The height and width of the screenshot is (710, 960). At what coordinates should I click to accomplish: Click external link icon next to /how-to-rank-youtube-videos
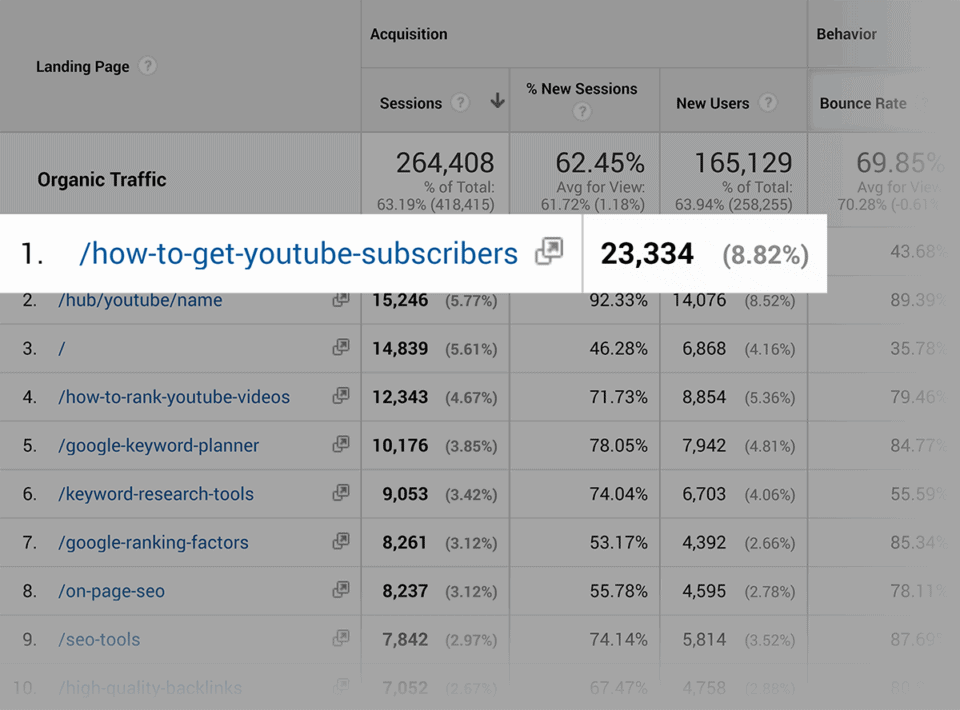click(341, 396)
